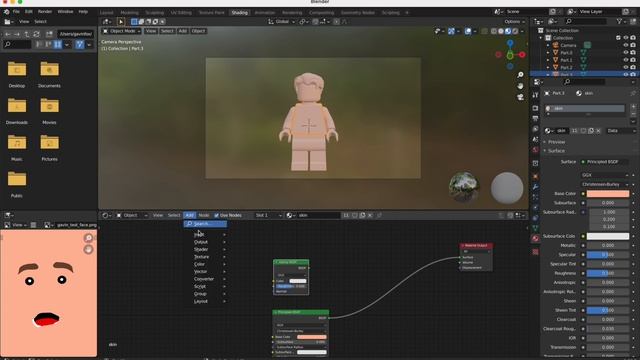Open the viewport overlays icon
This screenshot has width=640, height=360.
(468, 31)
